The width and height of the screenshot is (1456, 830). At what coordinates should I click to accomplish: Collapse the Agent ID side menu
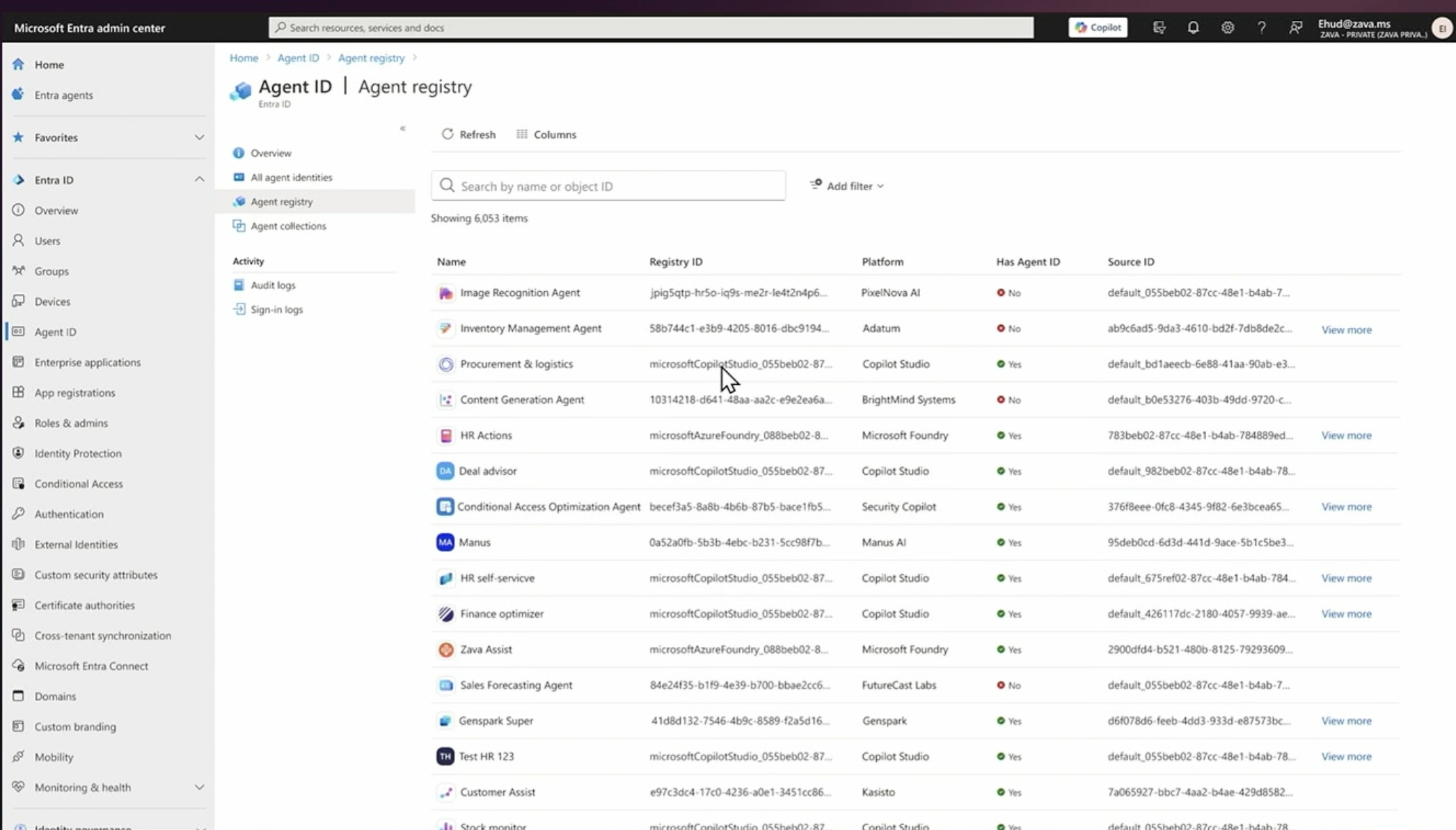[x=402, y=128]
